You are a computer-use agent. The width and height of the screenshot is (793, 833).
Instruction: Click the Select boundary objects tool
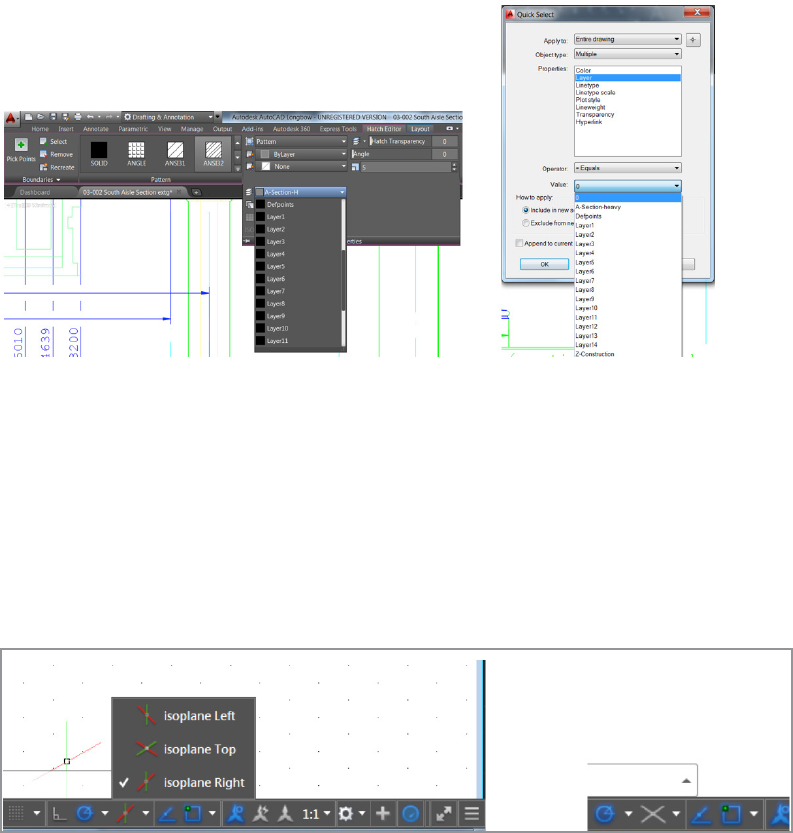(53, 142)
